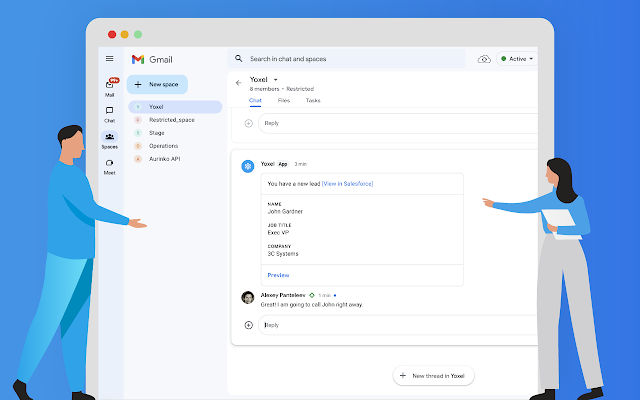
Task: Click the name John Gardner
Action: tap(285, 212)
